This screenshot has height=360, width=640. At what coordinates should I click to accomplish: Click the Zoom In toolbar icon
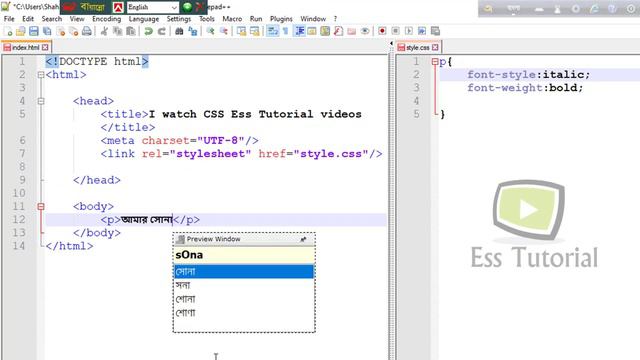point(211,31)
